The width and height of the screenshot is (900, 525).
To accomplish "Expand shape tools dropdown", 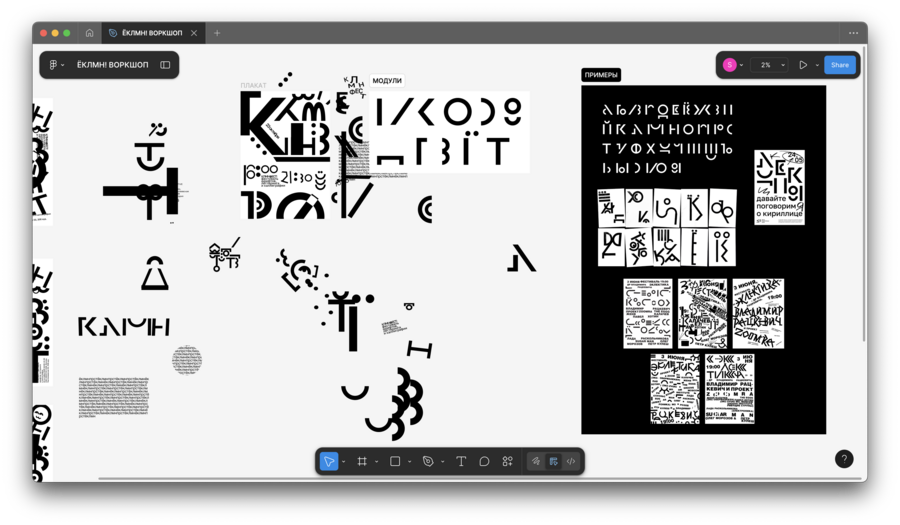I will coord(409,462).
